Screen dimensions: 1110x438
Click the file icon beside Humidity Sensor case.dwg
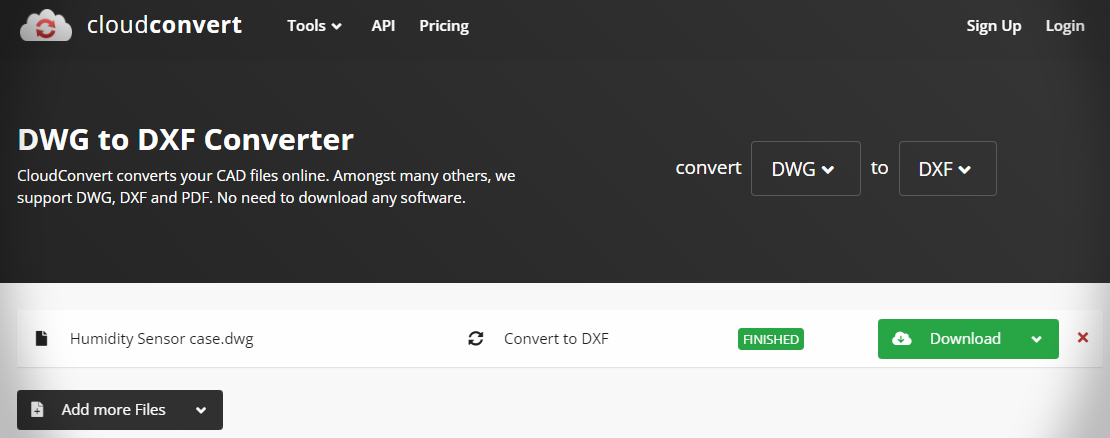(42, 339)
